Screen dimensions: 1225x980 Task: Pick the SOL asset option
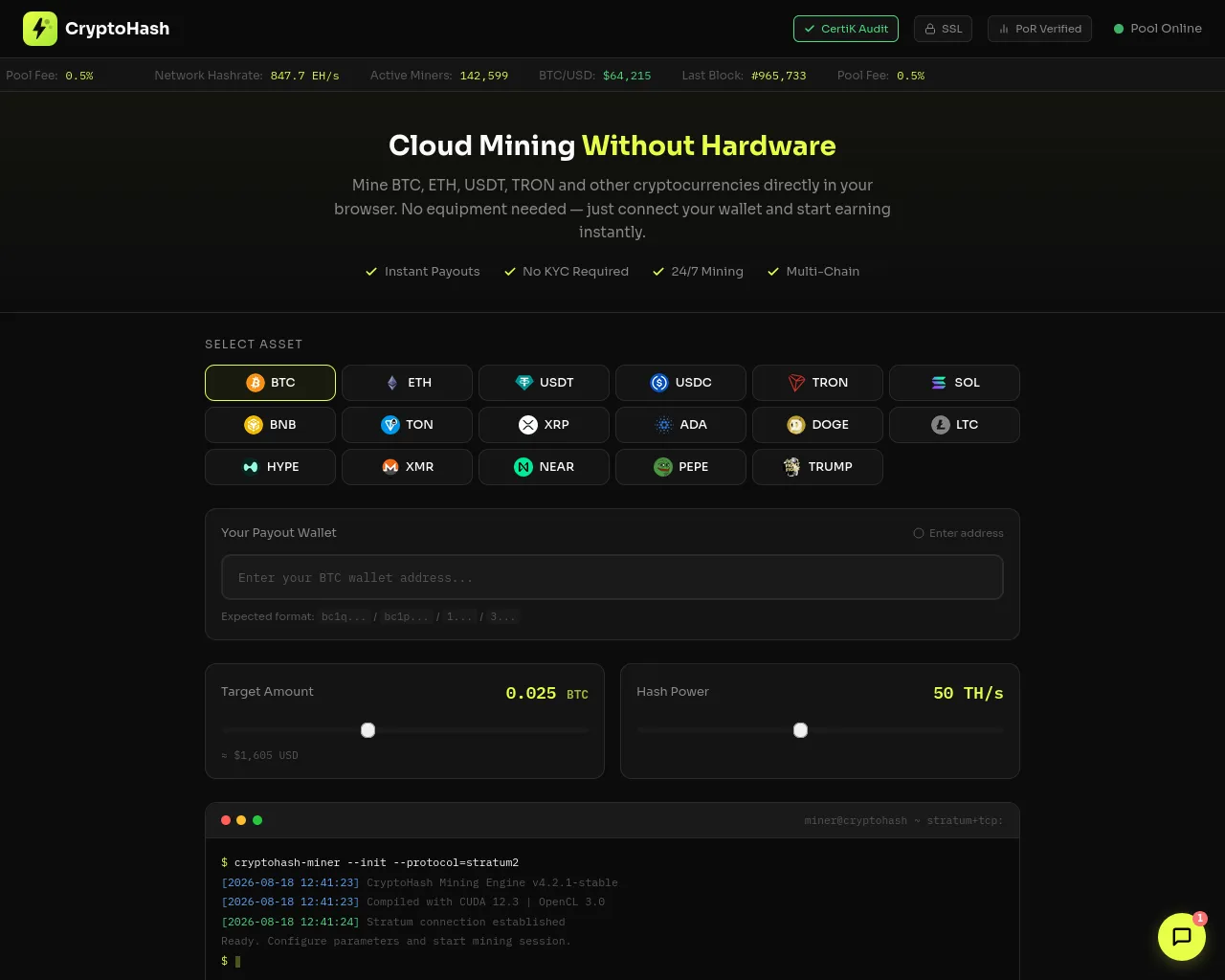(954, 383)
